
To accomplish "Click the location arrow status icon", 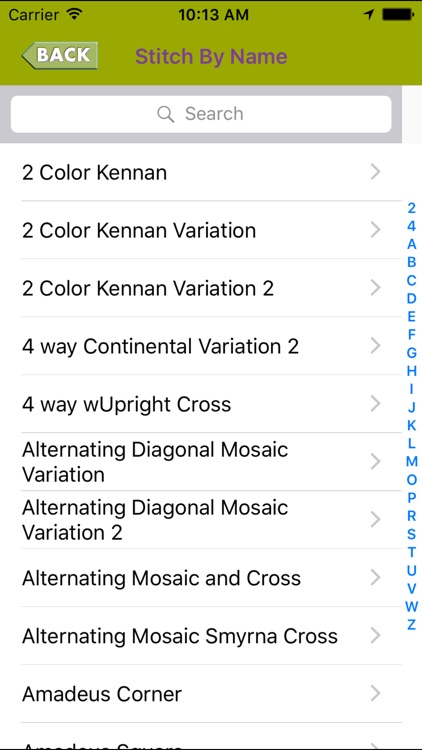I will (x=368, y=15).
